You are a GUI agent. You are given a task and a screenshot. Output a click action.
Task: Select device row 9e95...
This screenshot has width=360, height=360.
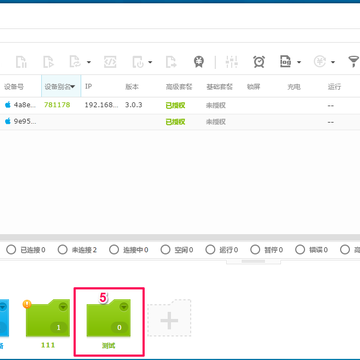pos(180,122)
